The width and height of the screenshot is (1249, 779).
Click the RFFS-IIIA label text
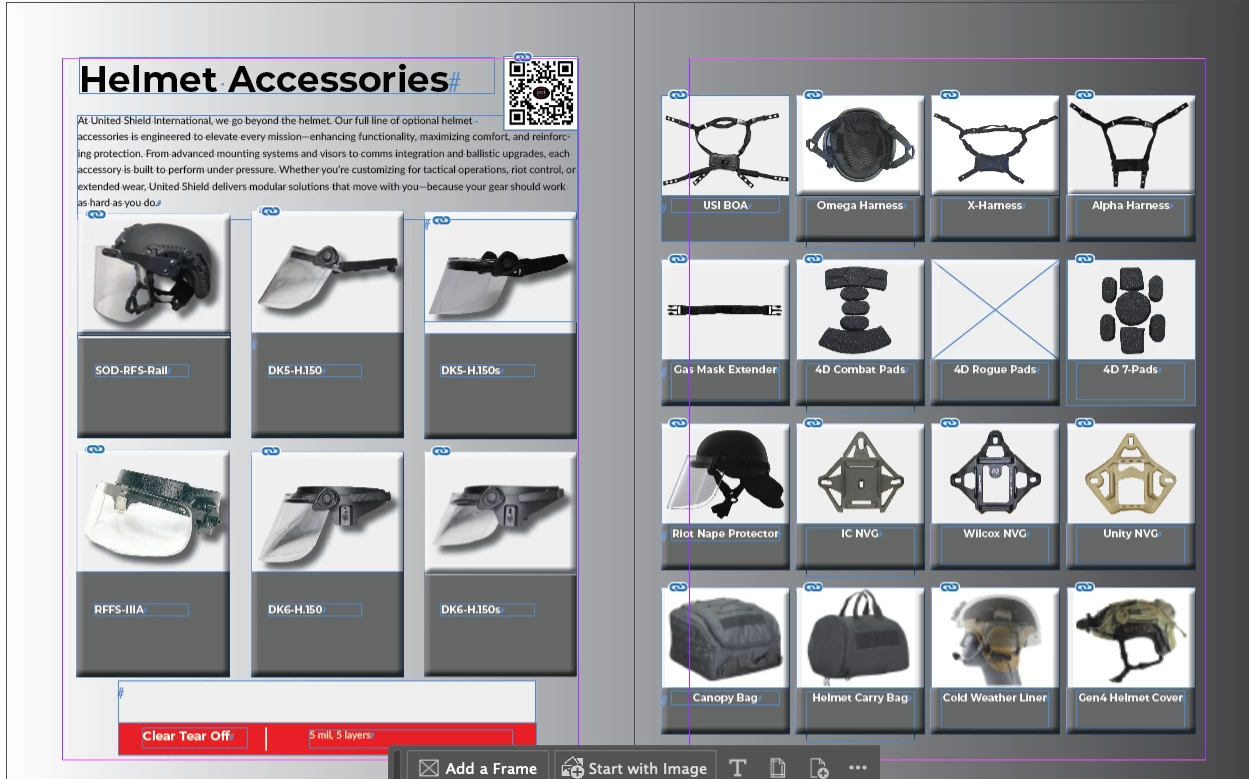tap(119, 609)
